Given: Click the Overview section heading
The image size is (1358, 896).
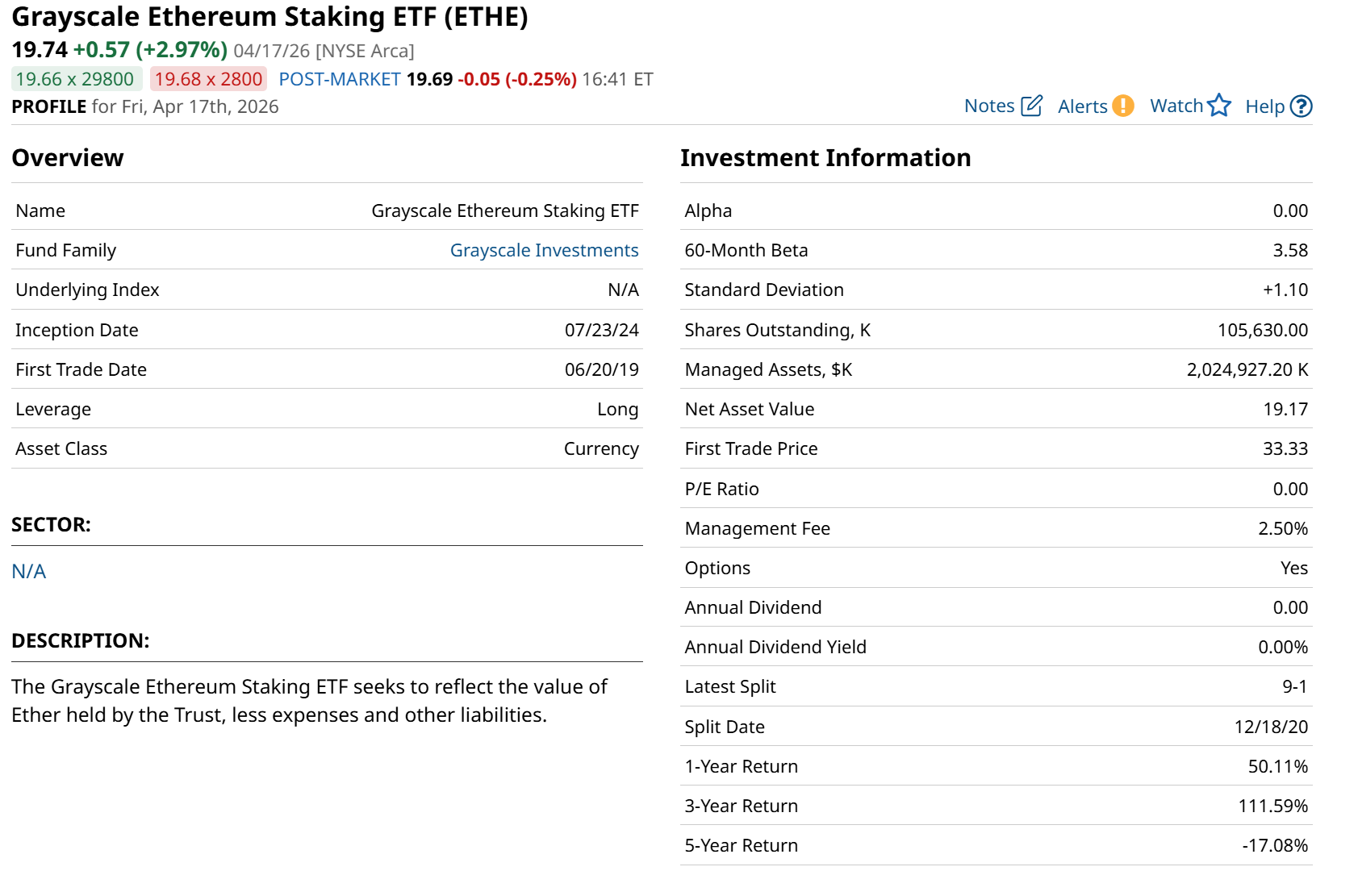Looking at the screenshot, I should [x=68, y=158].
